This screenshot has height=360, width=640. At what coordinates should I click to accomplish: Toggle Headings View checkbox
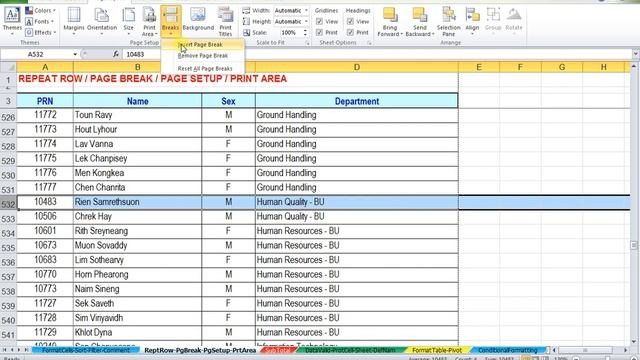tap(350, 21)
